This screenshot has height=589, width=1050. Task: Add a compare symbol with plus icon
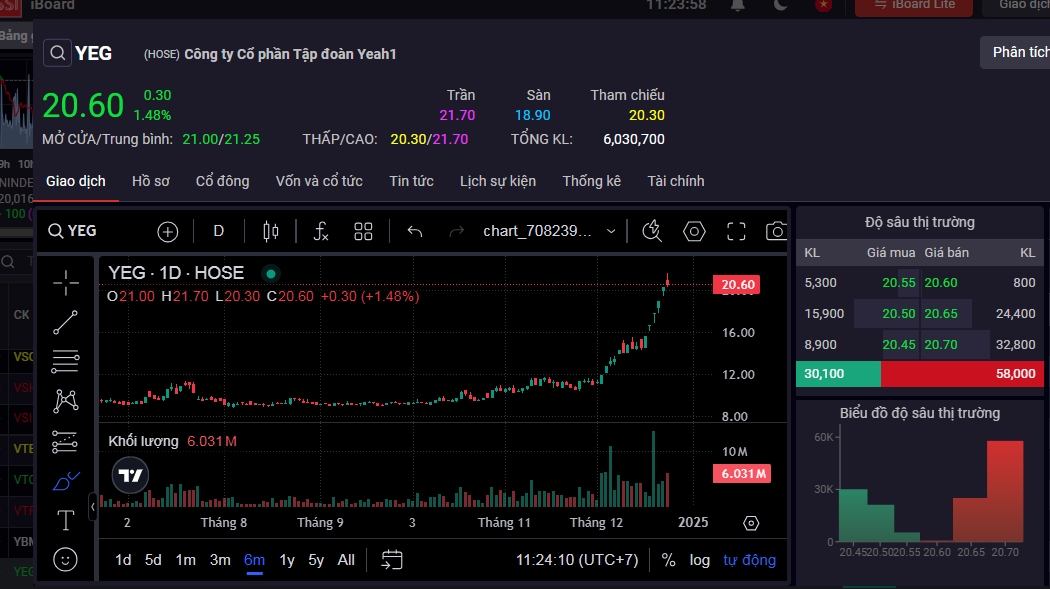(x=167, y=232)
